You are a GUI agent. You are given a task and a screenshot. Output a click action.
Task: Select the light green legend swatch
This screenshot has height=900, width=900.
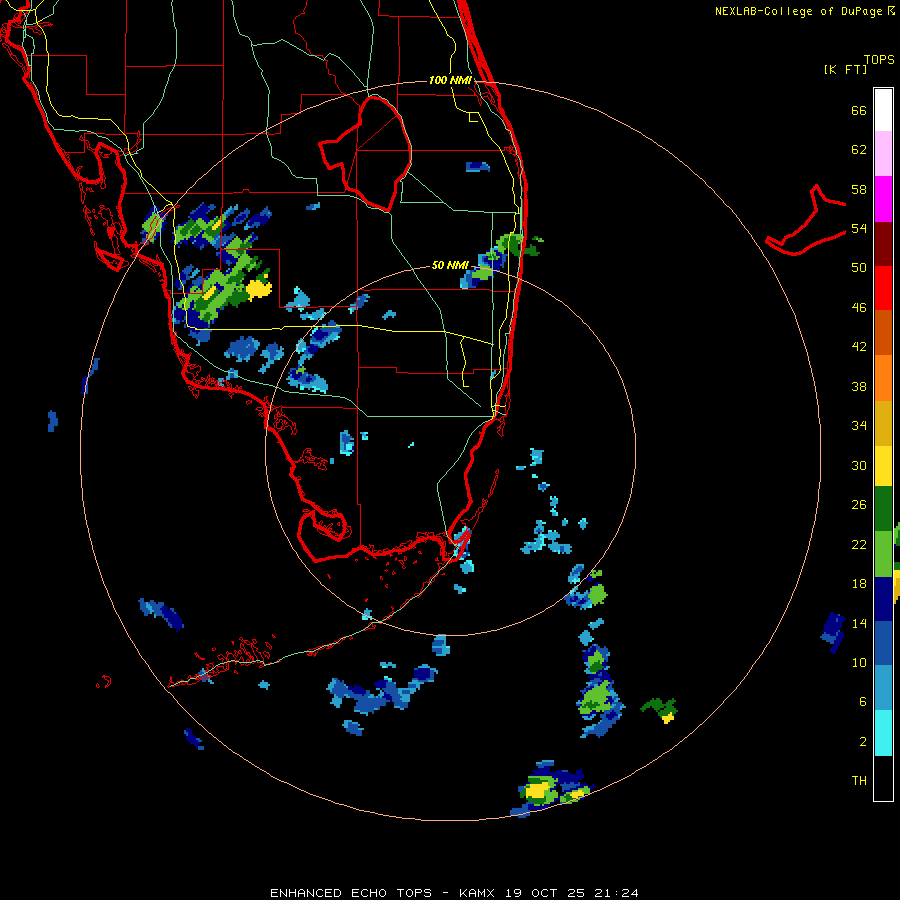click(x=883, y=554)
